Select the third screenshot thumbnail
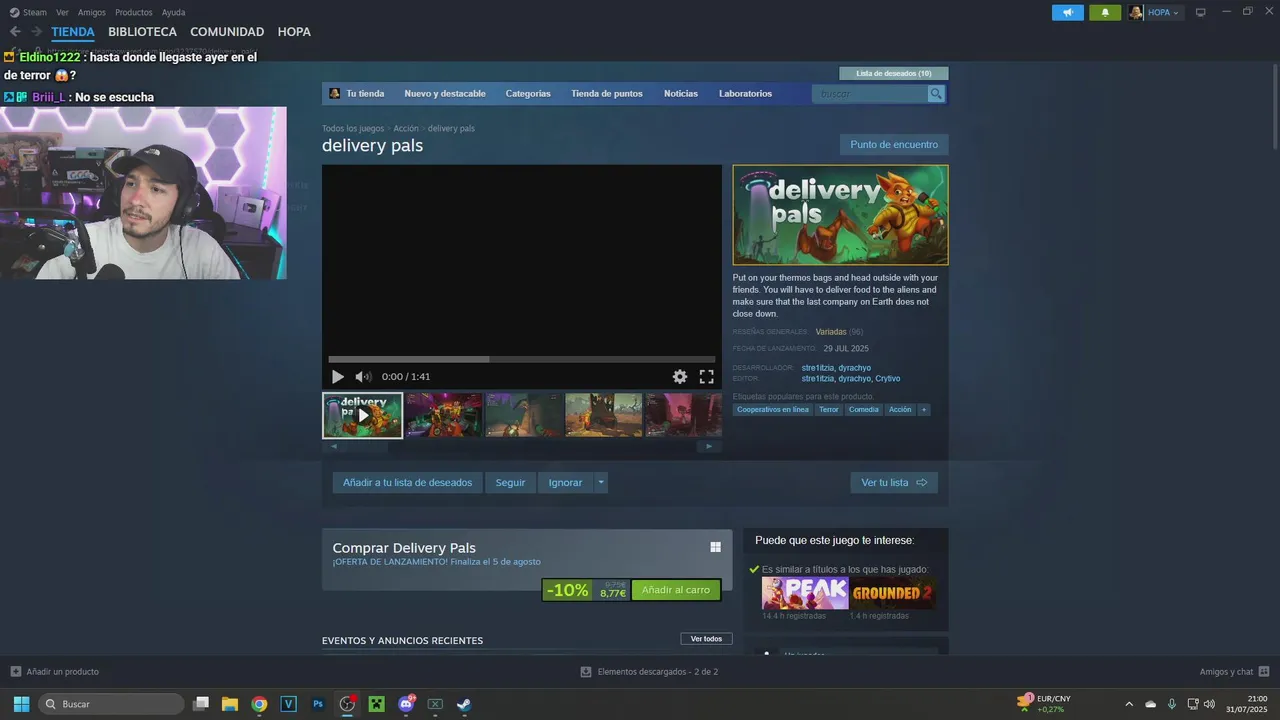Screen dimensions: 1280x720 coord(524,415)
